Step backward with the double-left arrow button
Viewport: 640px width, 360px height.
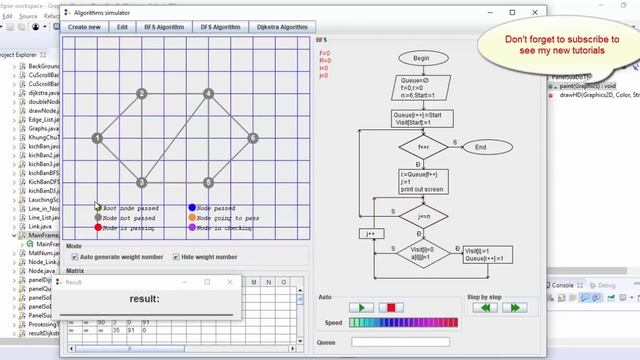point(485,307)
